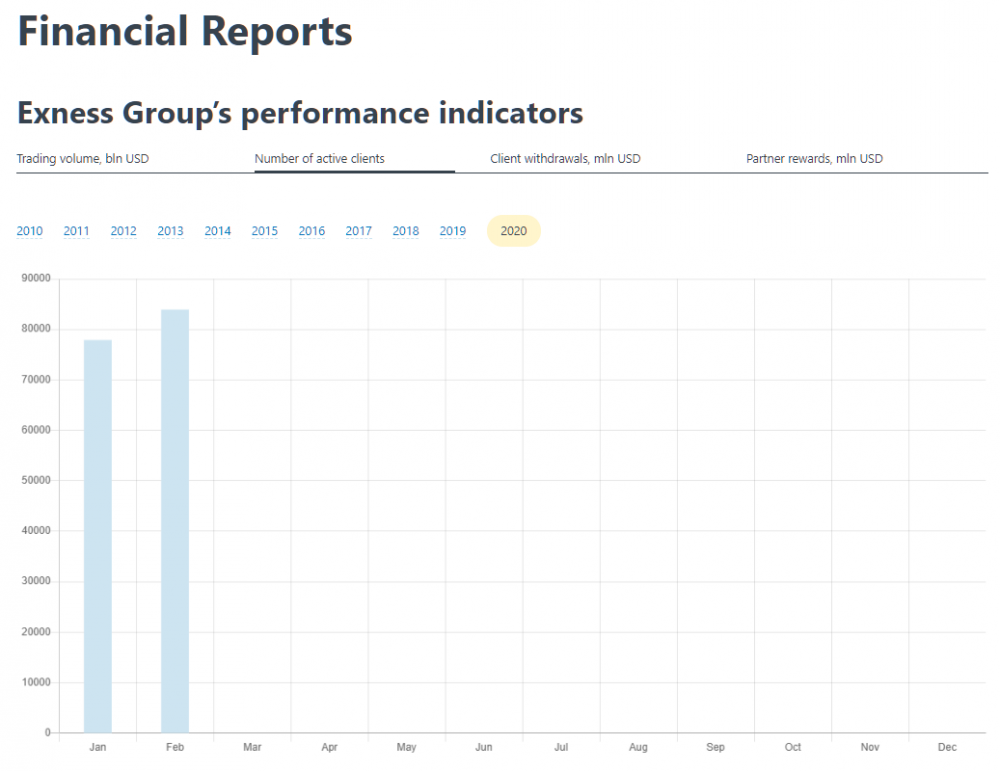
Task: Click the Apr x-axis label
Action: [329, 747]
